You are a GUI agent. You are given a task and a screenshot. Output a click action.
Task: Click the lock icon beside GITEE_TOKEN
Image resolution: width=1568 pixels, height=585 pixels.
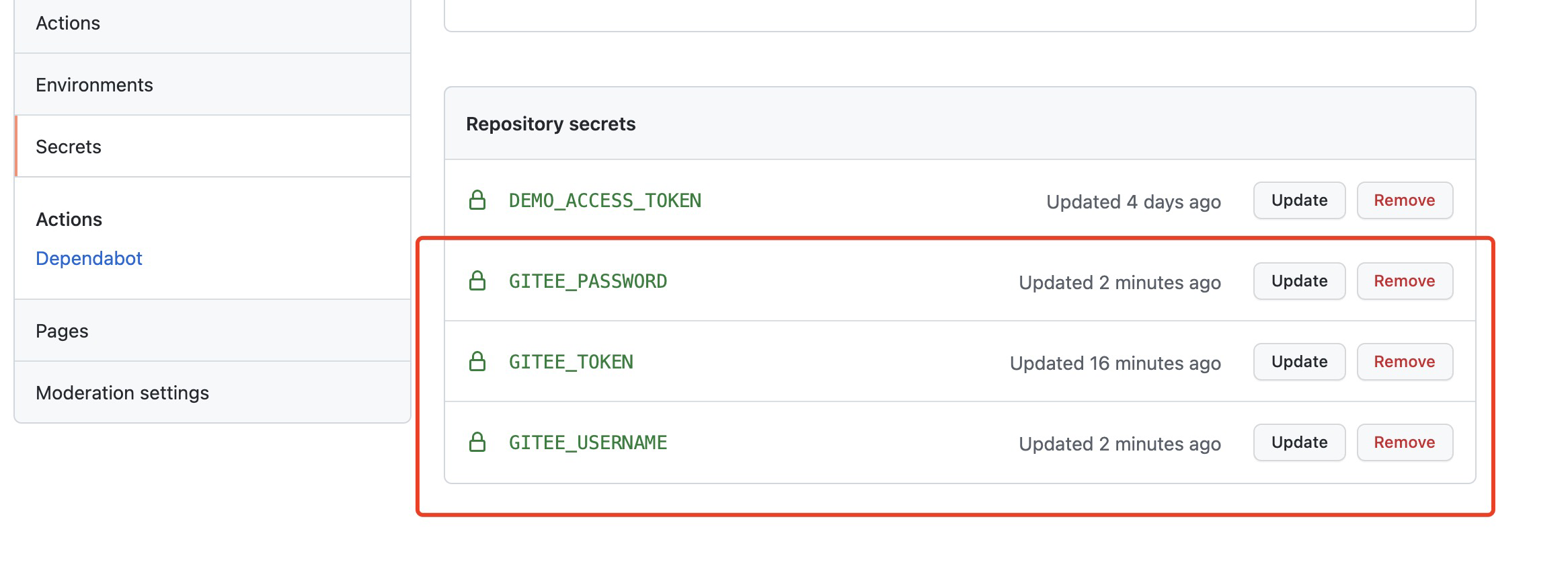(477, 362)
